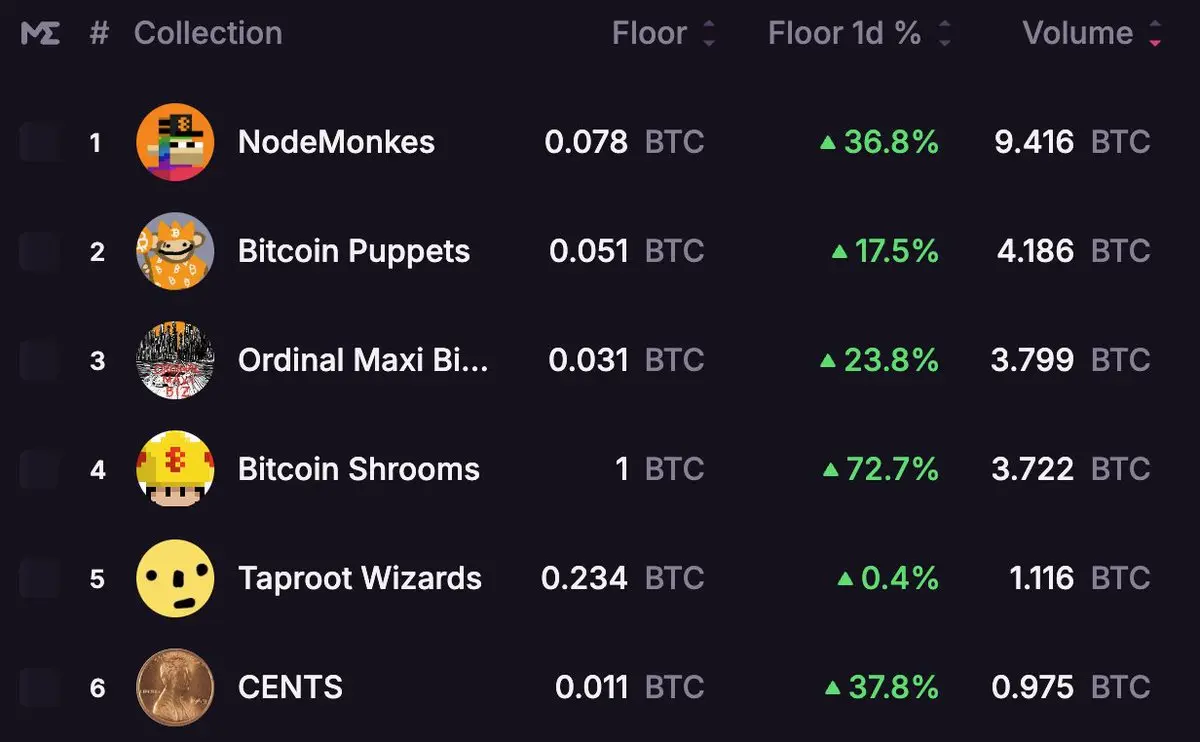
Task: Select the Bitcoin Shrooms mushroom avatar
Action: click(x=175, y=469)
